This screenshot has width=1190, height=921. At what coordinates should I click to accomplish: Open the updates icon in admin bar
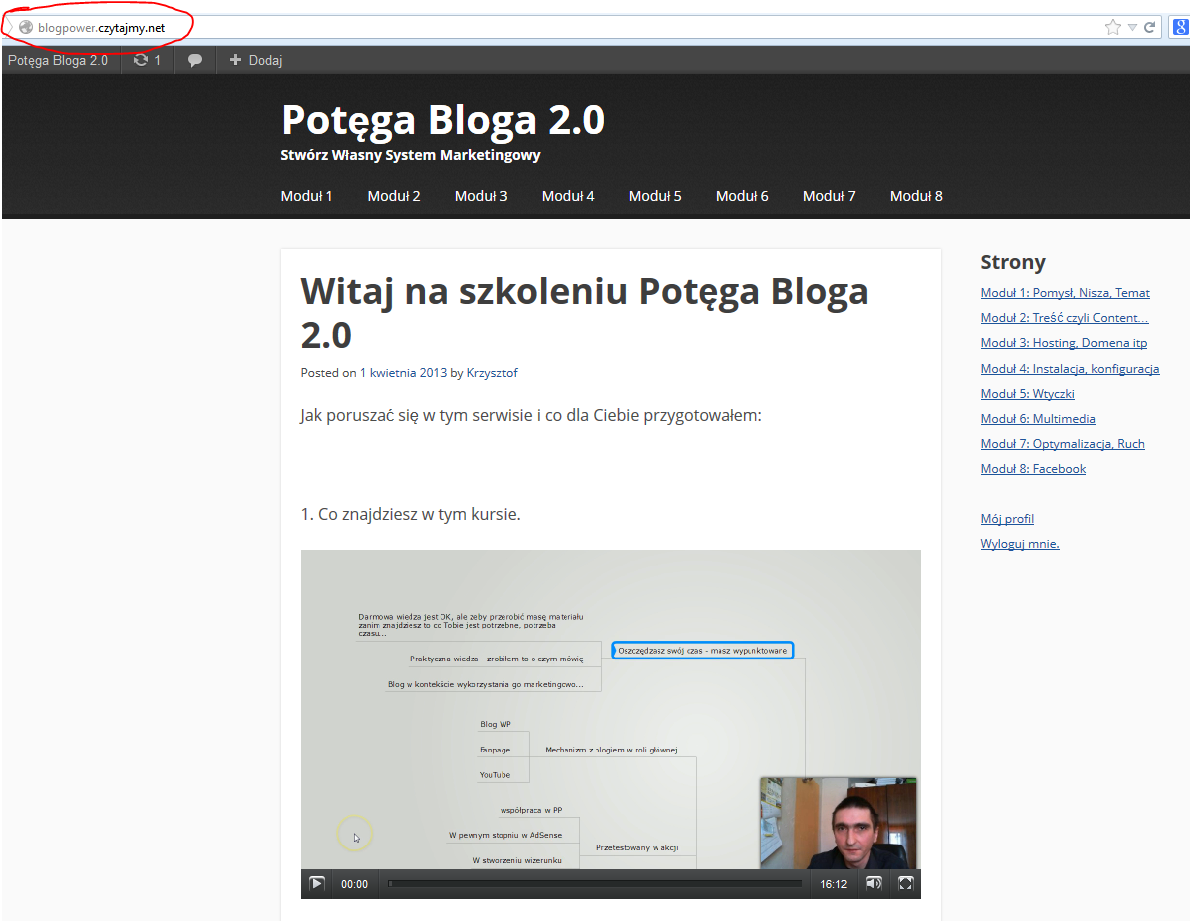[x=147, y=60]
